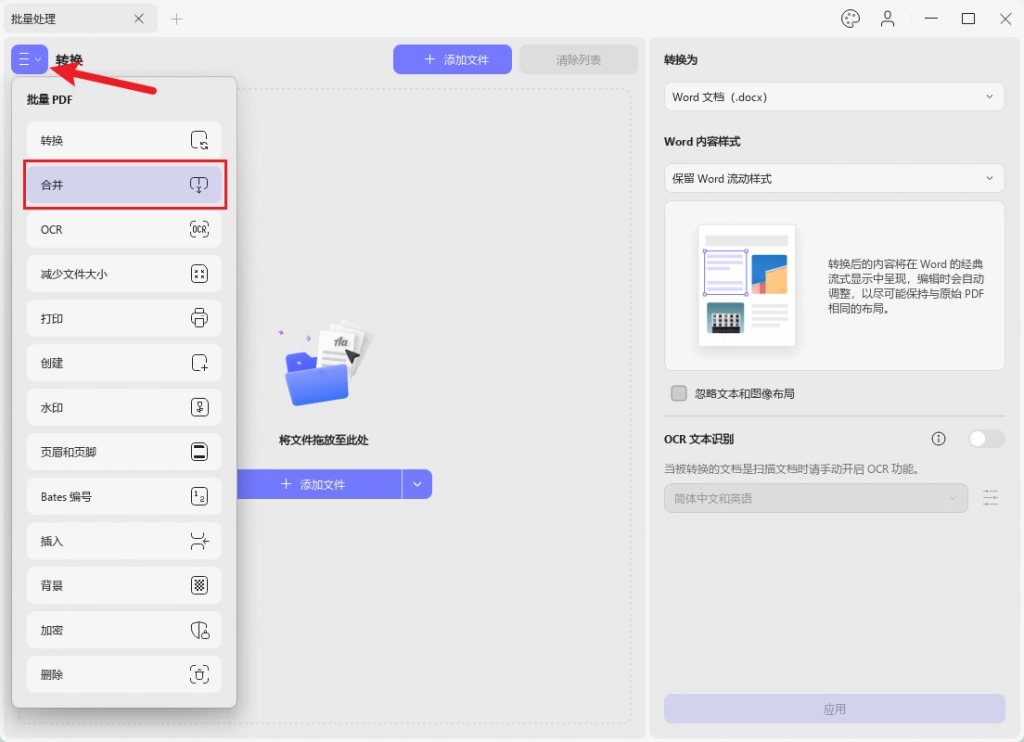Screen dimensions: 1024x742
Task: Toggle the OCR 文本识别 switch
Action: tap(986, 439)
